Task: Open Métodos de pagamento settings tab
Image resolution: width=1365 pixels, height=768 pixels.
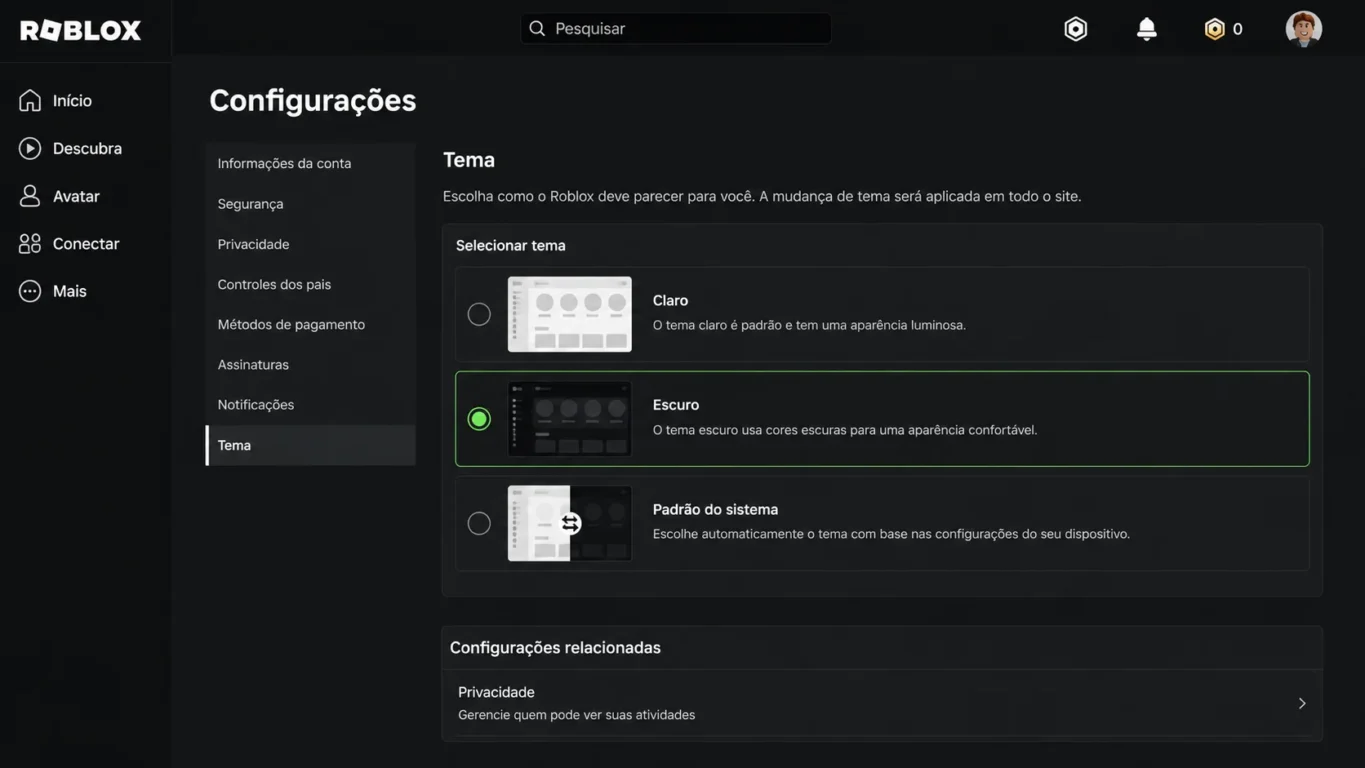Action: (310, 324)
